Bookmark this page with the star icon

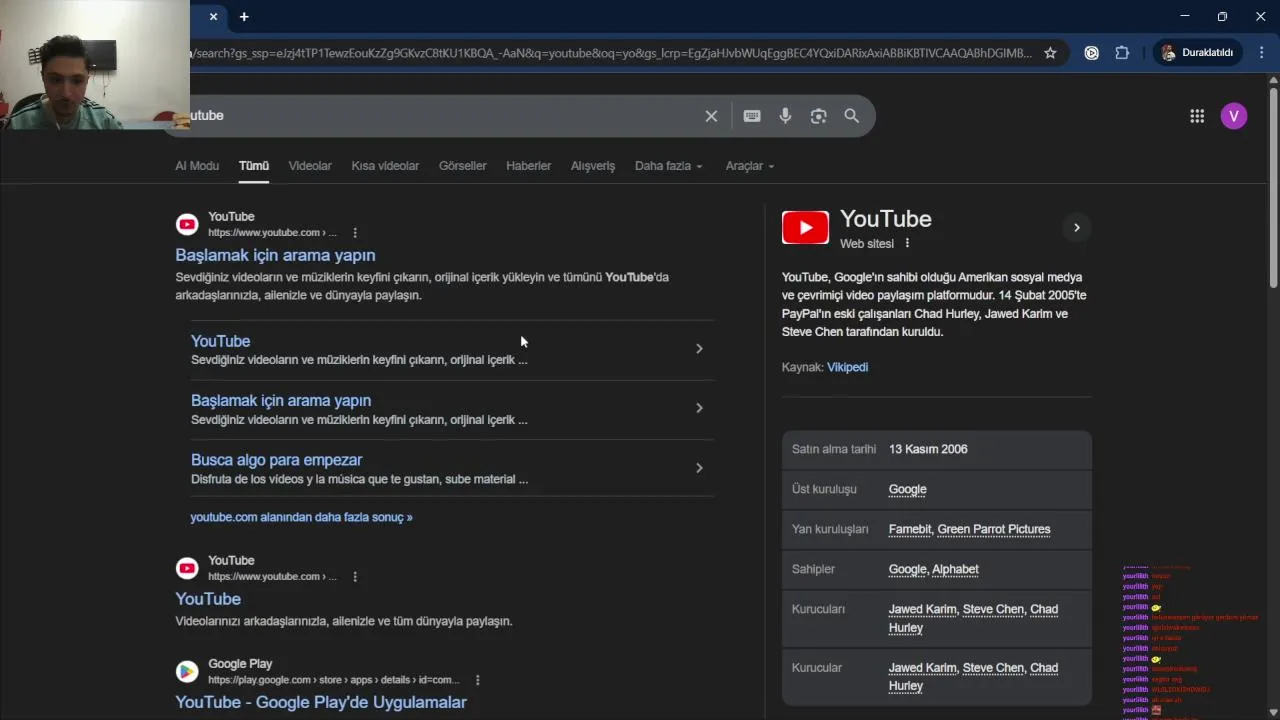tap(1050, 53)
